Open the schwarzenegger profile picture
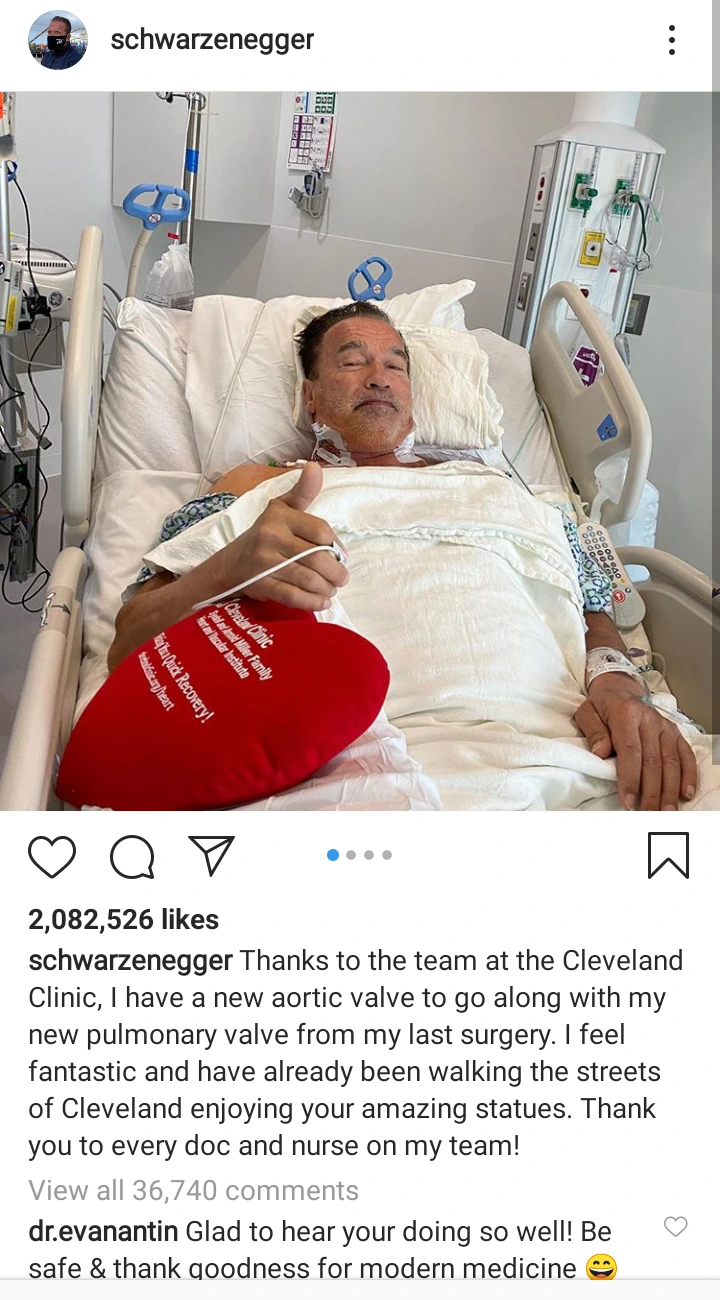This screenshot has height=1300, width=720. (x=58, y=40)
